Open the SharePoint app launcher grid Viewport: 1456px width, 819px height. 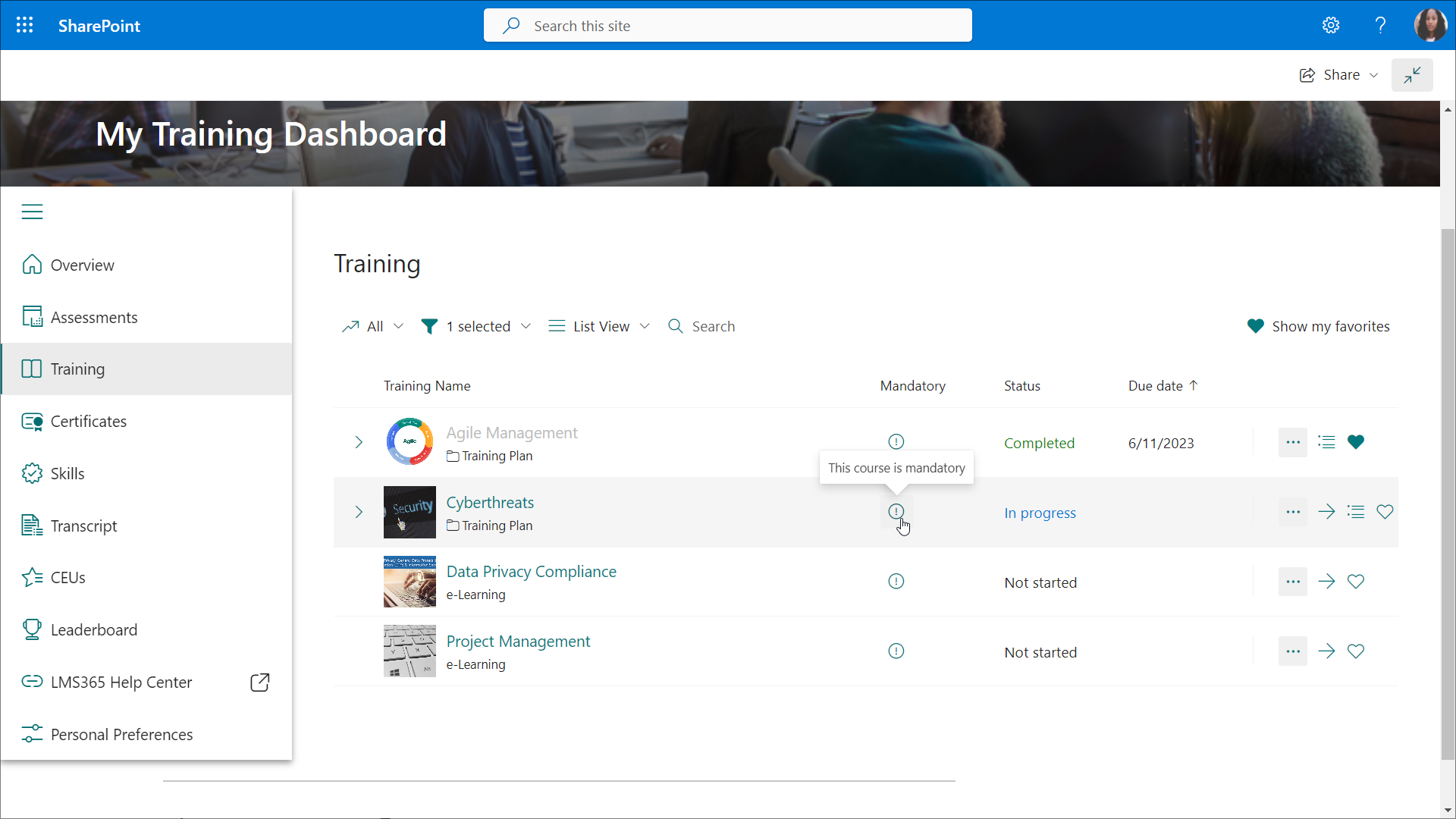pyautogui.click(x=24, y=25)
